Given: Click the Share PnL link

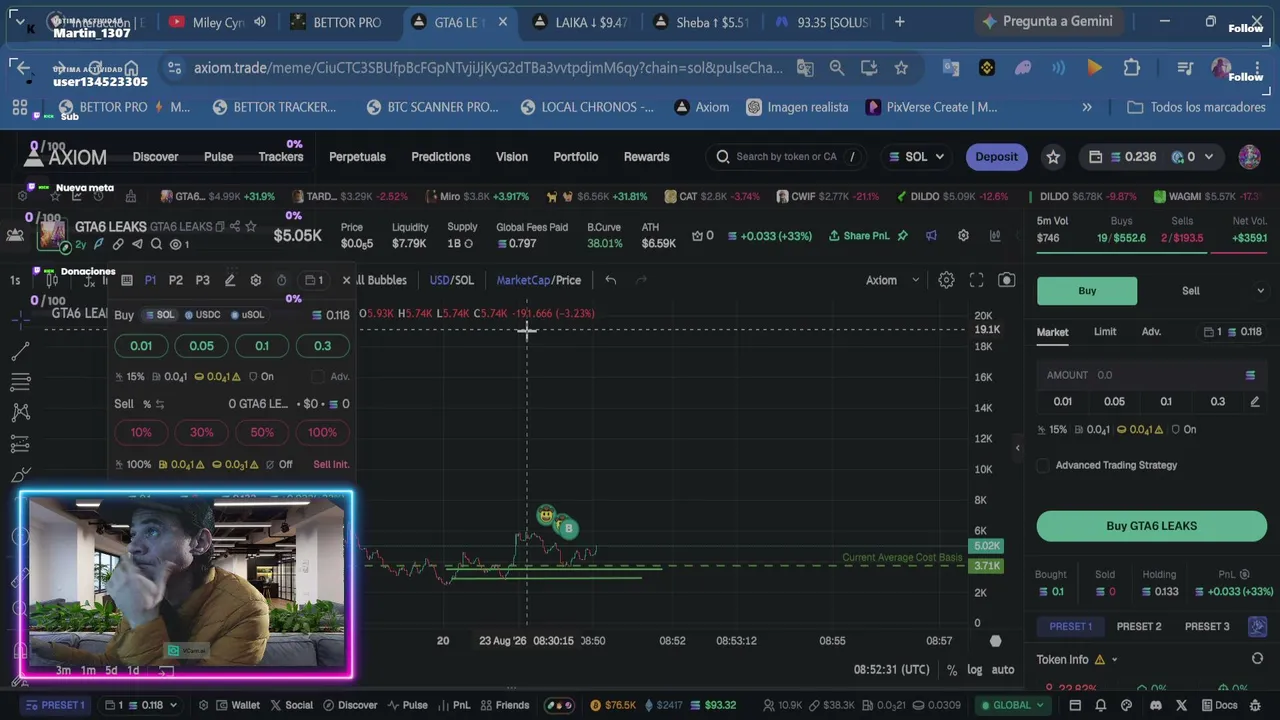Looking at the screenshot, I should (858, 236).
